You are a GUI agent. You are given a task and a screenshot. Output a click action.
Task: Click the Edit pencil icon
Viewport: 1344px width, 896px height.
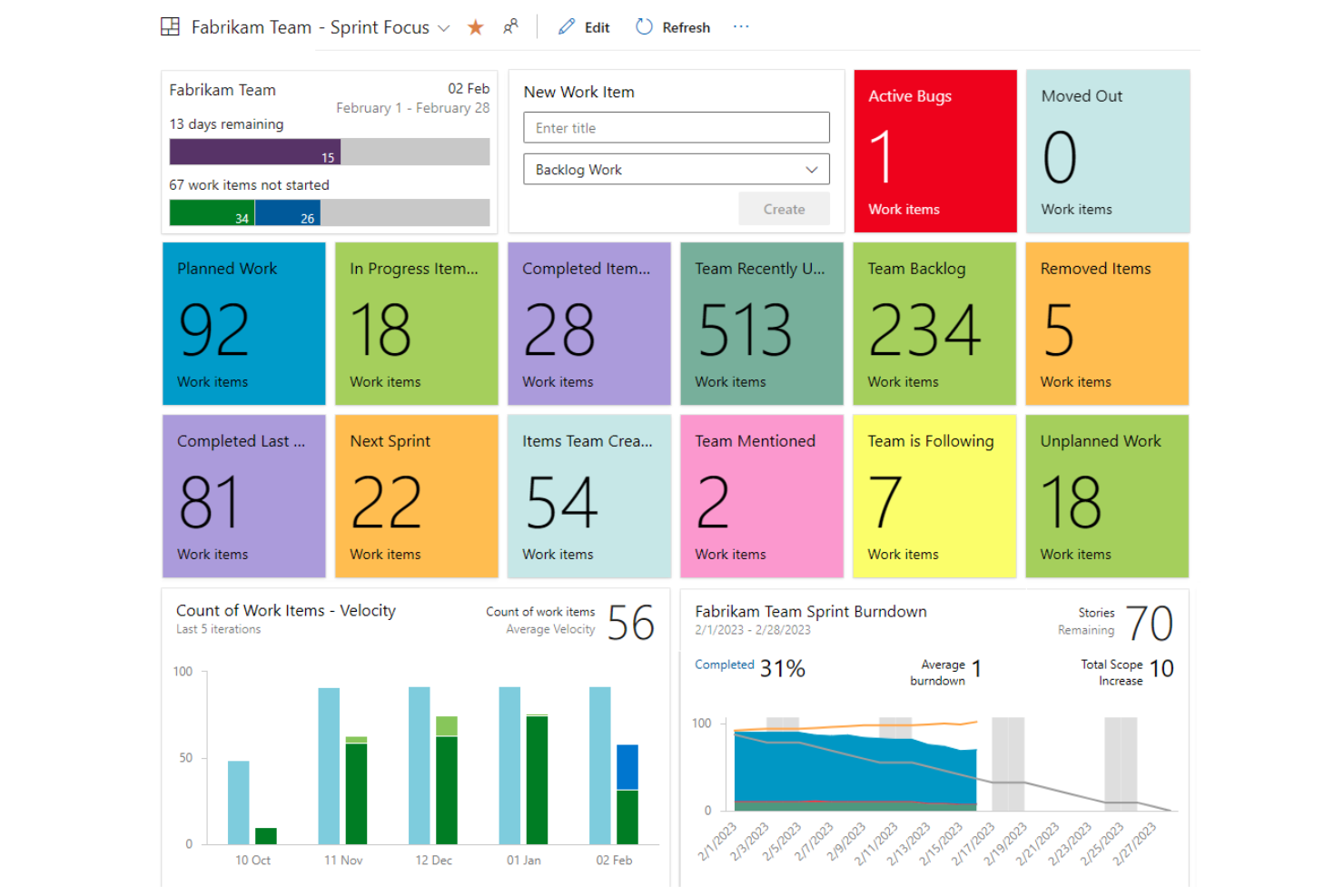(x=567, y=27)
